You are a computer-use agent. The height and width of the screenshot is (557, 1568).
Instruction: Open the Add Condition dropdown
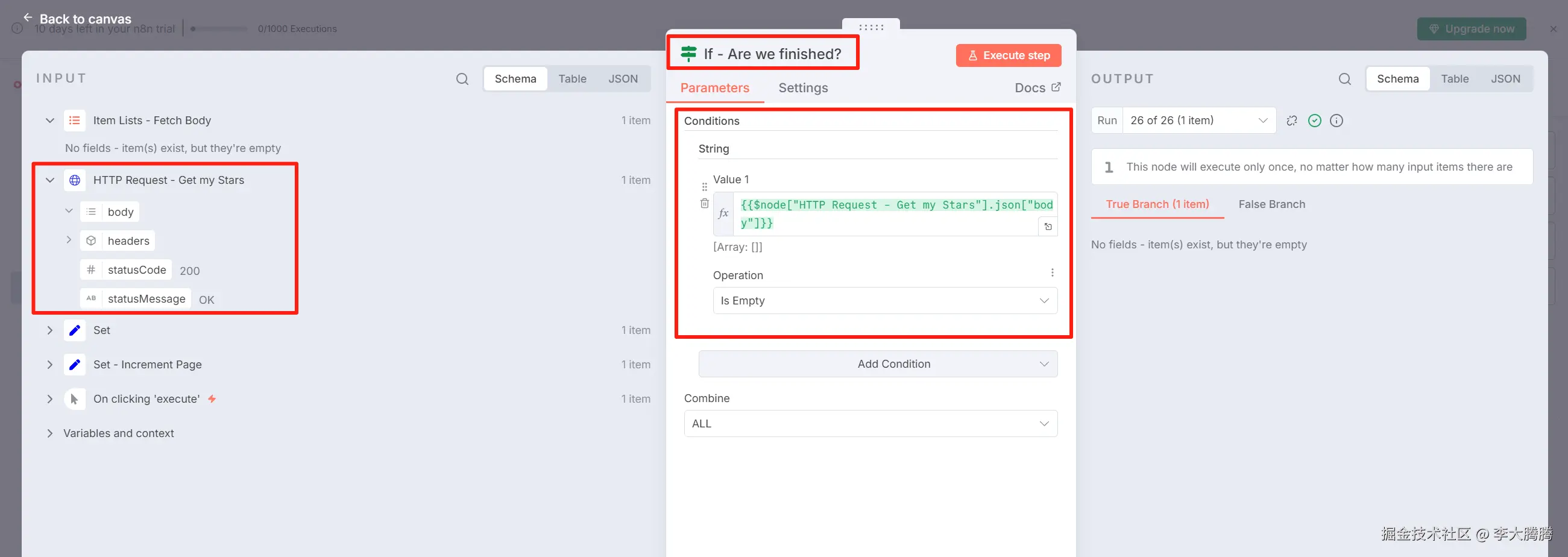tap(878, 364)
